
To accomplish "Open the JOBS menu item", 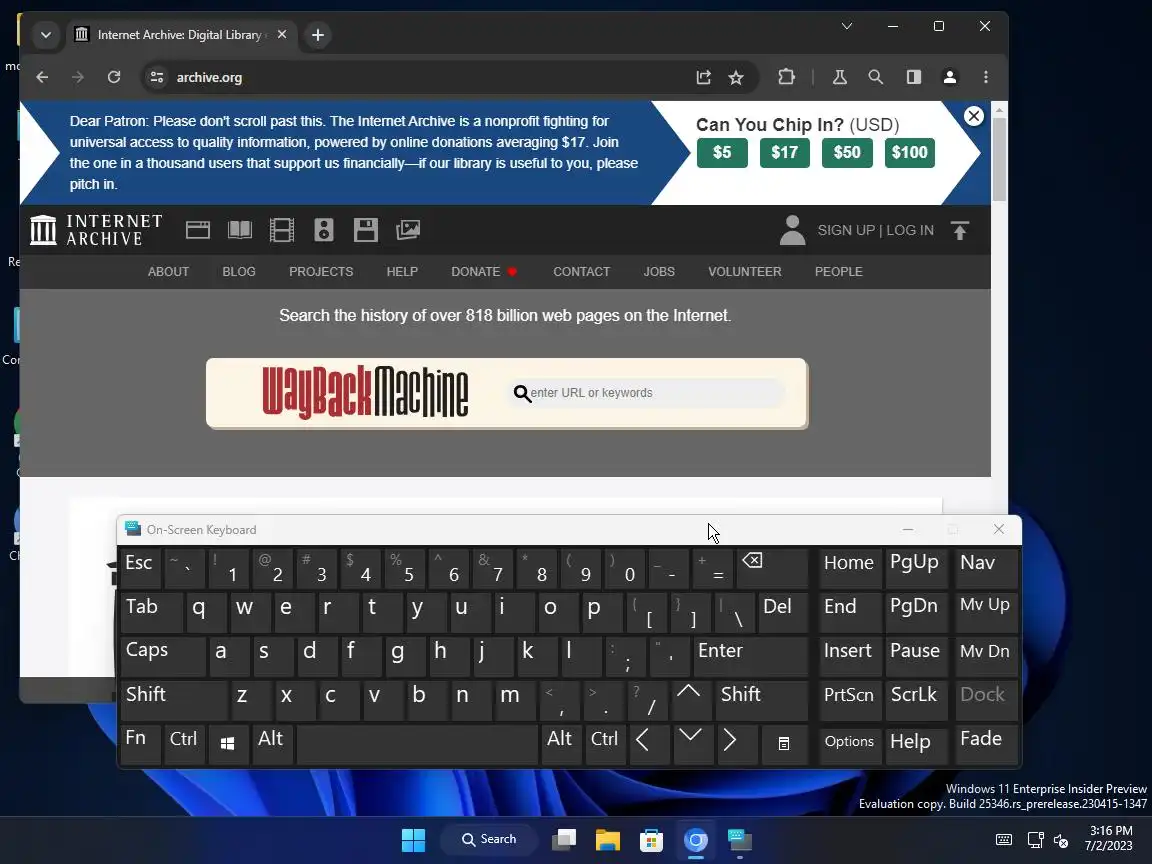I will tap(659, 272).
